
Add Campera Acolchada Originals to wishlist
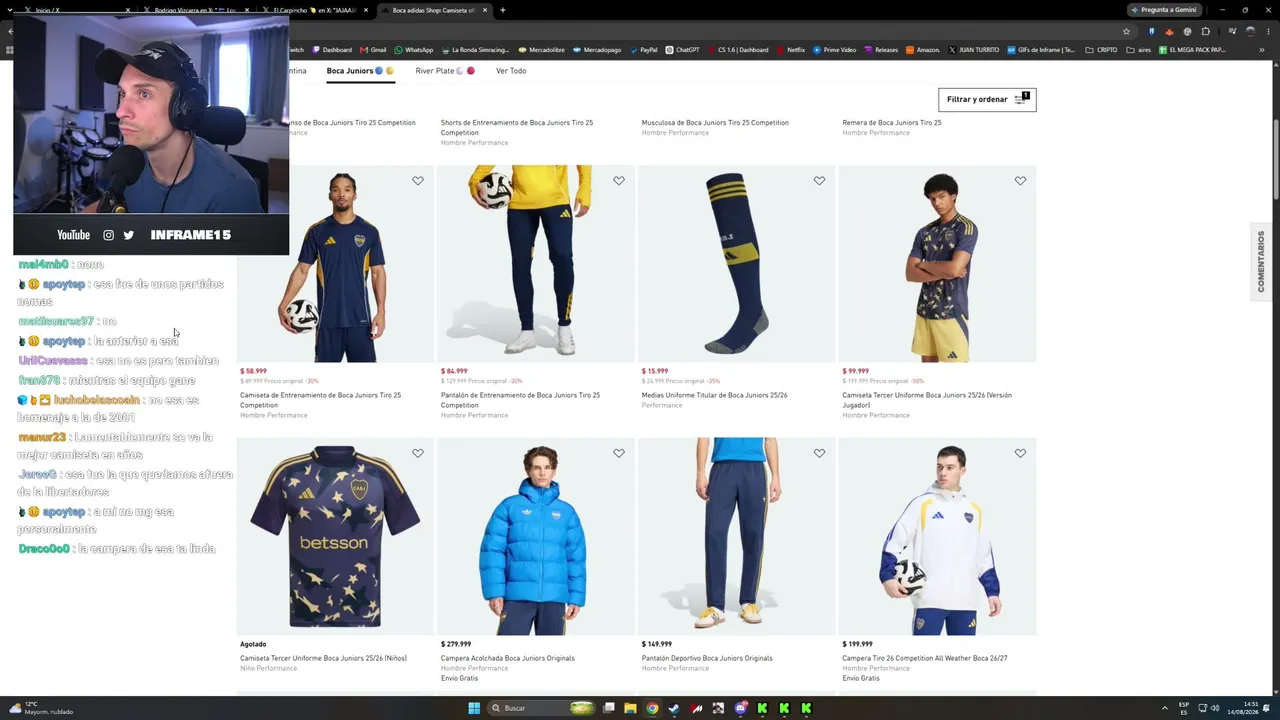[619, 453]
